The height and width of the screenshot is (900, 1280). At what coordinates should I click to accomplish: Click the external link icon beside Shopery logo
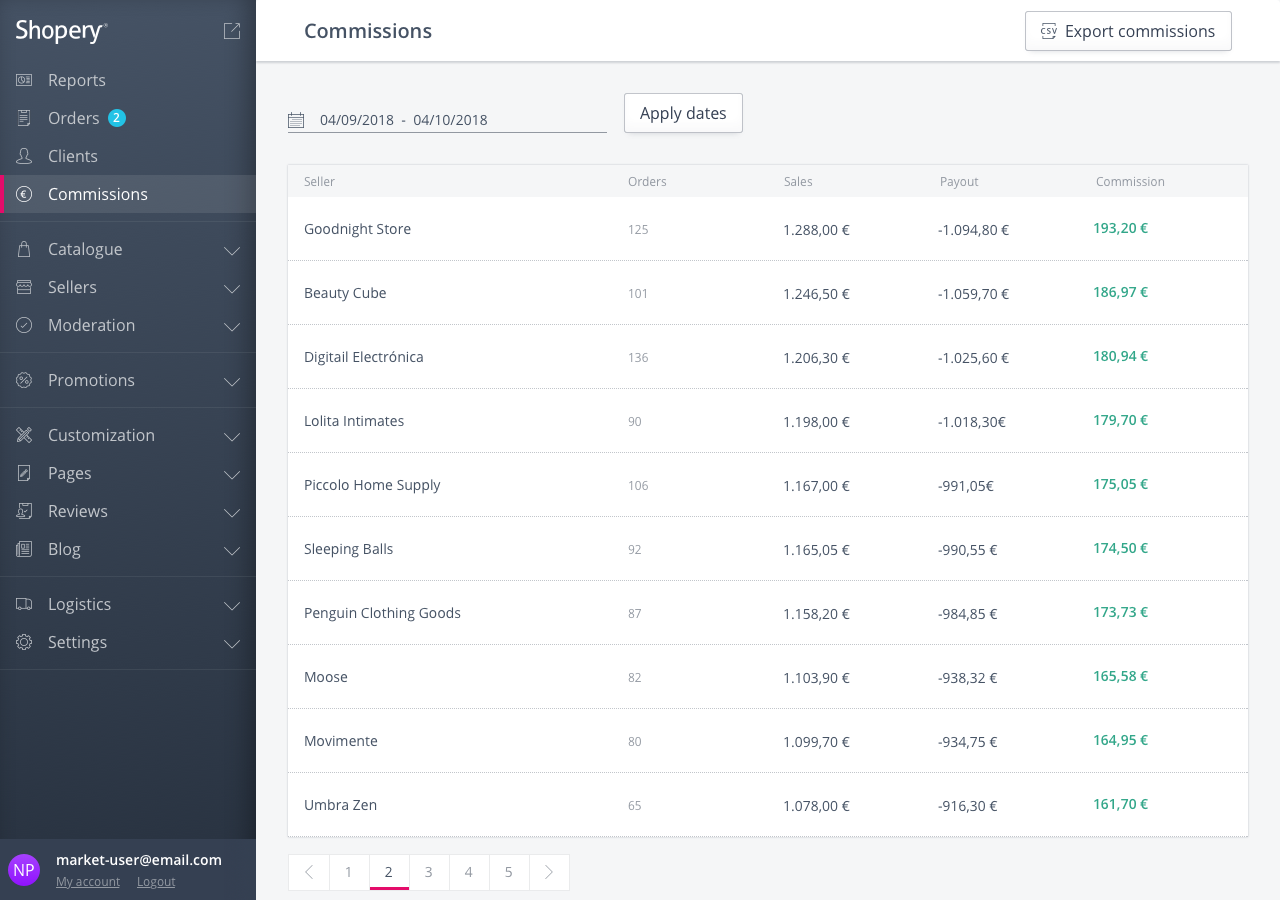coord(232,31)
